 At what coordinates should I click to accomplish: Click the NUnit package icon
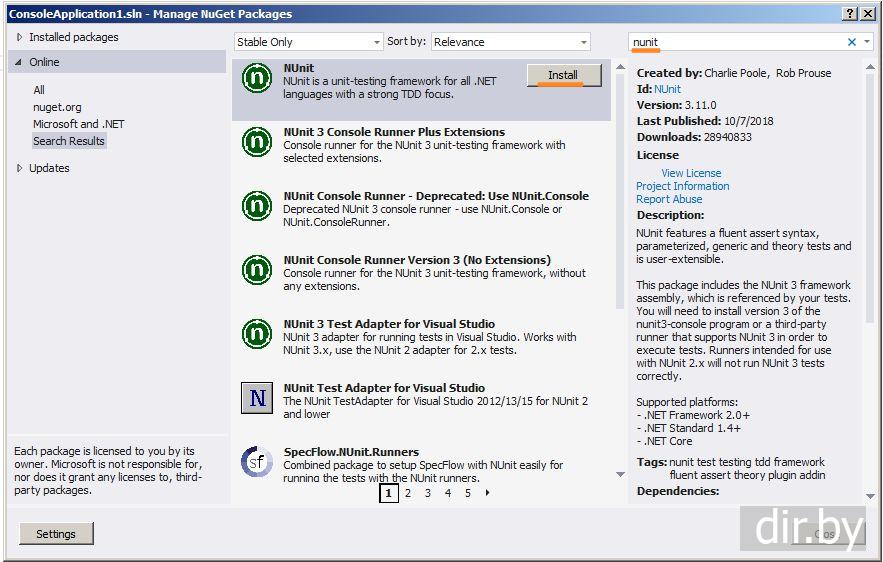point(257,78)
